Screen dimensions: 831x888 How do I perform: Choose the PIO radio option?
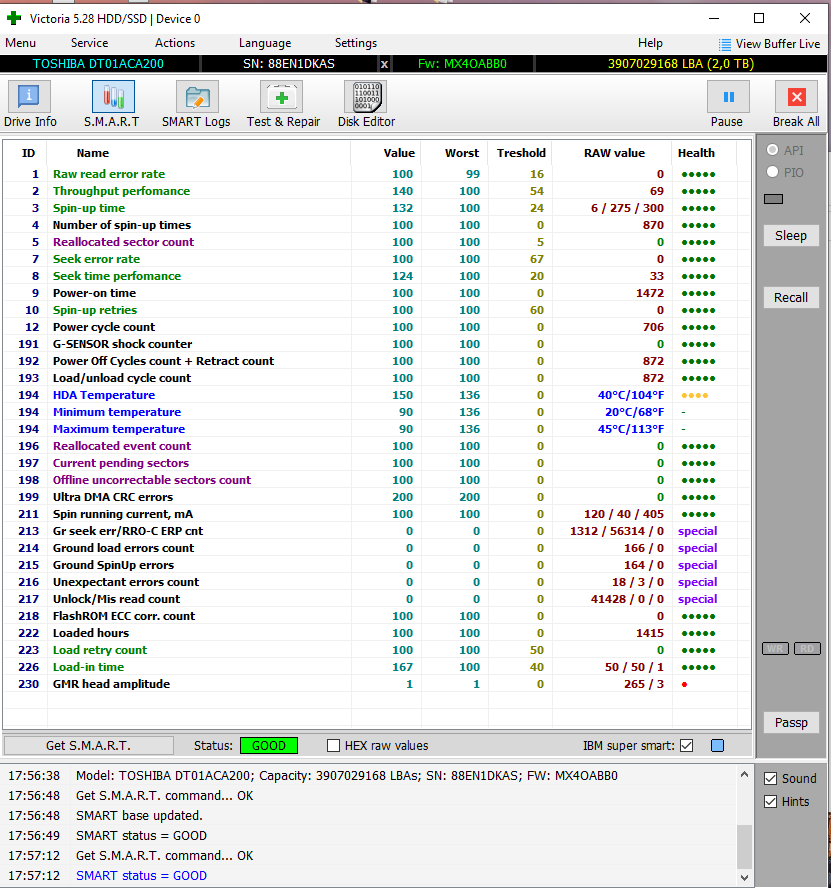click(772, 172)
